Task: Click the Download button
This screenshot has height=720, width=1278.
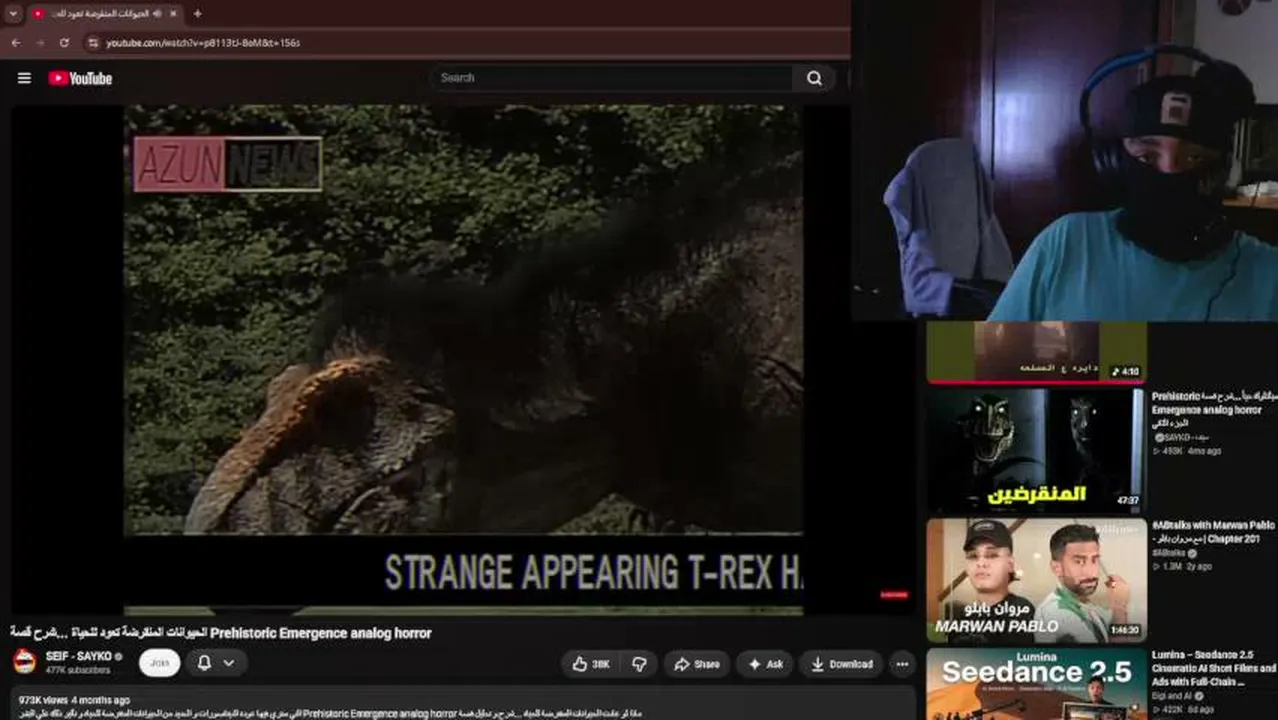Action: [x=841, y=664]
